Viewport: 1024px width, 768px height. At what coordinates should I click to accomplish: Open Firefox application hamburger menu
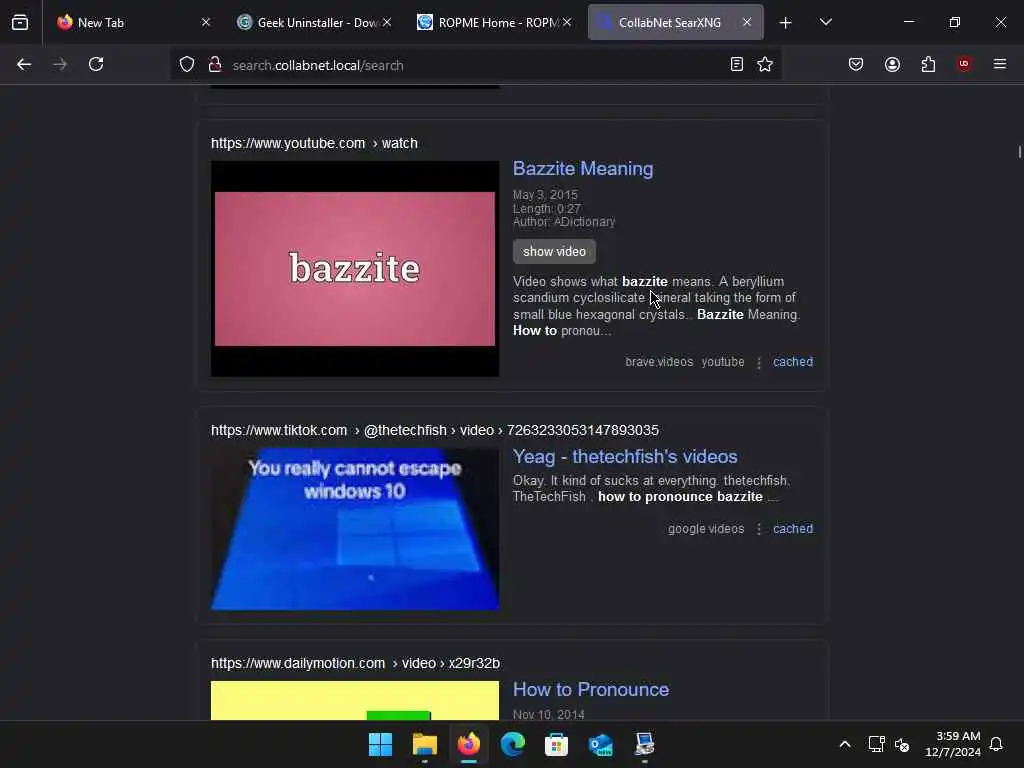click(1000, 64)
